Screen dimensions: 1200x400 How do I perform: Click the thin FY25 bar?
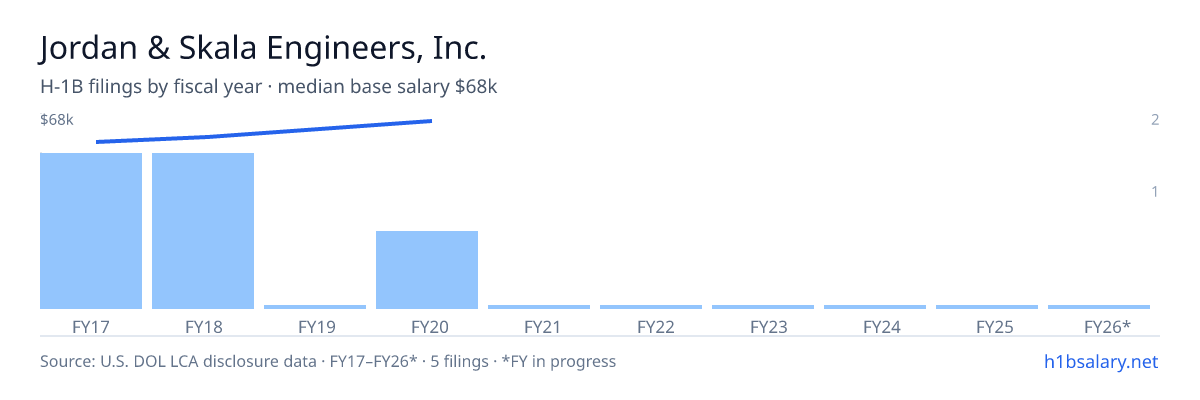[x=987, y=307]
